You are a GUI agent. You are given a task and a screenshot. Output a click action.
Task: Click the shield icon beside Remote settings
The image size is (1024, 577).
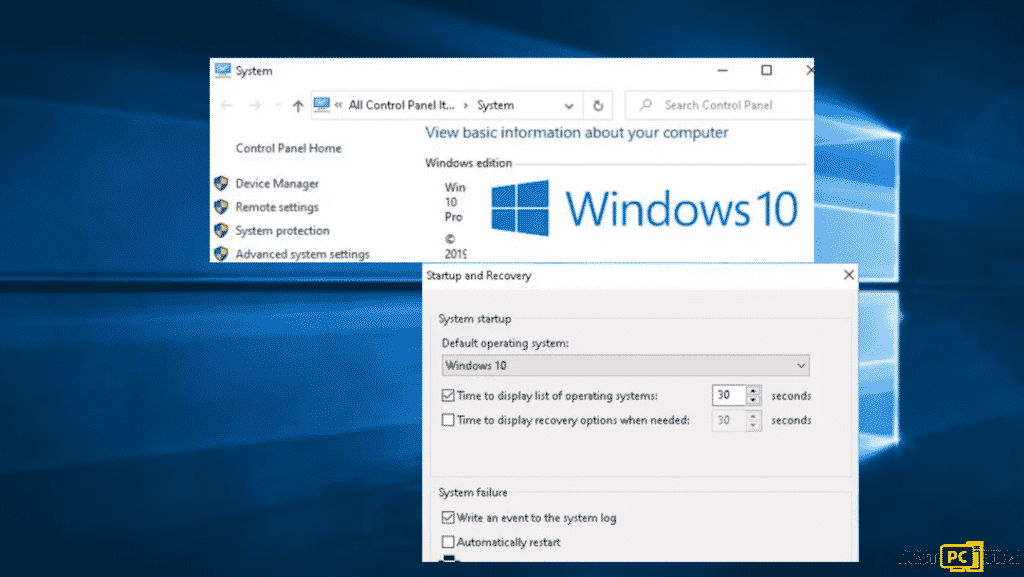[x=221, y=207]
